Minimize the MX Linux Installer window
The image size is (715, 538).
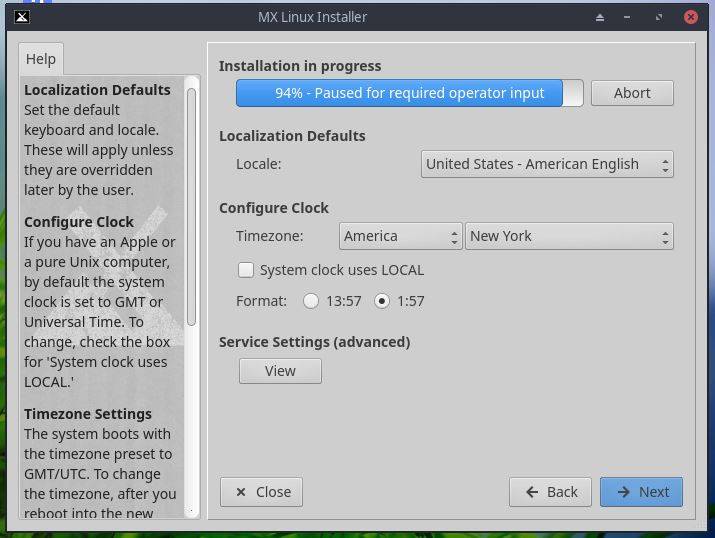pyautogui.click(x=630, y=17)
